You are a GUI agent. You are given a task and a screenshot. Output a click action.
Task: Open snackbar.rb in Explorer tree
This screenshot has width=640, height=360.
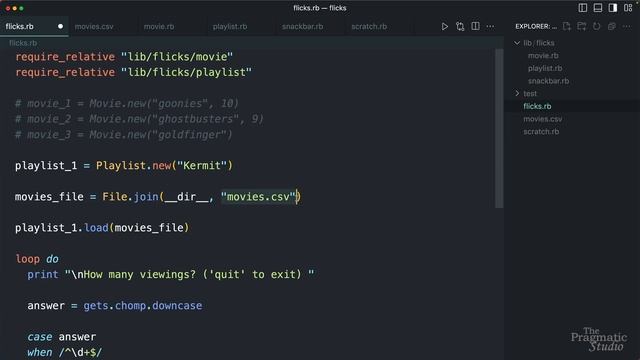click(x=548, y=81)
